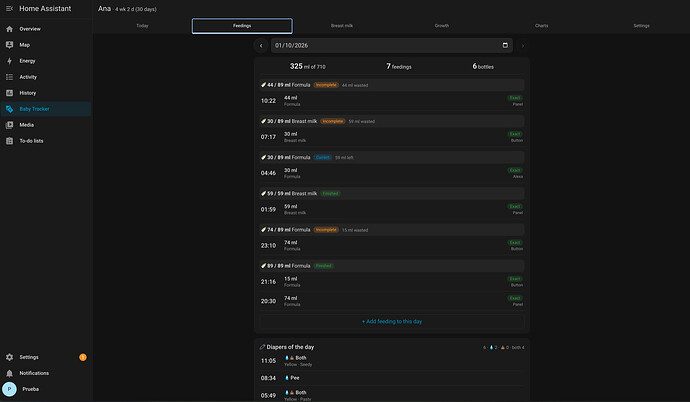
Task: Open the 07:17 feeding entry of 30 ml
Action: pos(392,137)
